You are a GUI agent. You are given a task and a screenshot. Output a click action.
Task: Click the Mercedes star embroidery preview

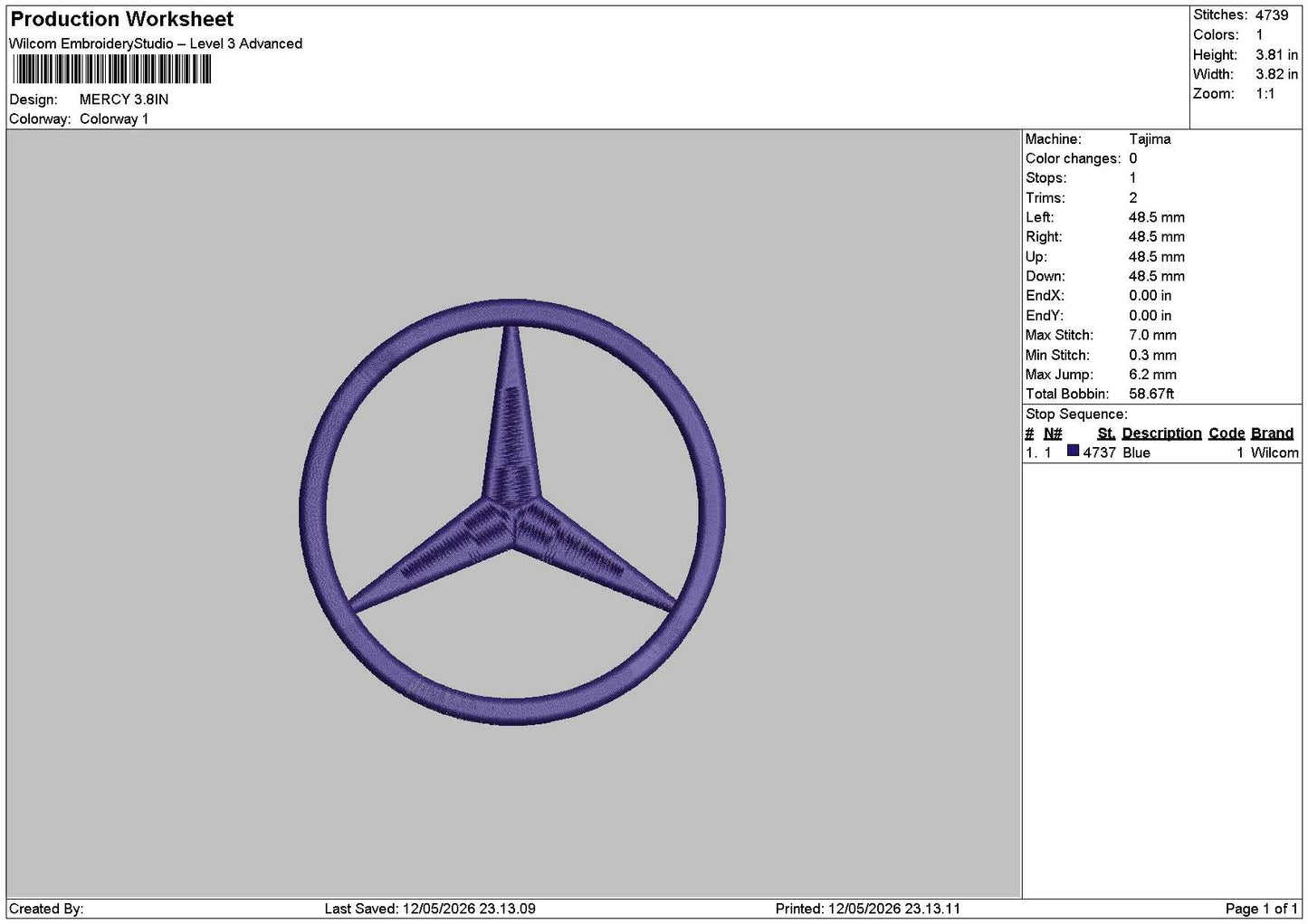512,512
